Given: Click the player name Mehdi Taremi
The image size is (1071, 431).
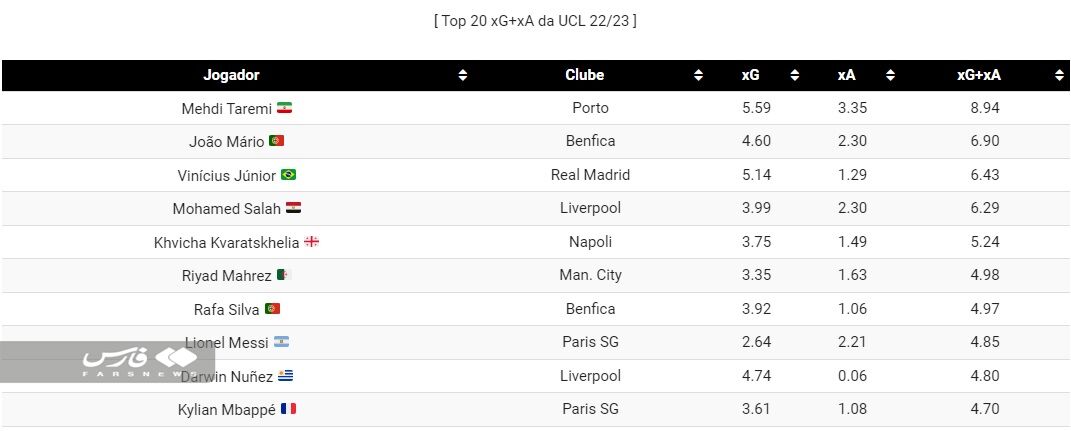Looking at the screenshot, I should pyautogui.click(x=226, y=108).
